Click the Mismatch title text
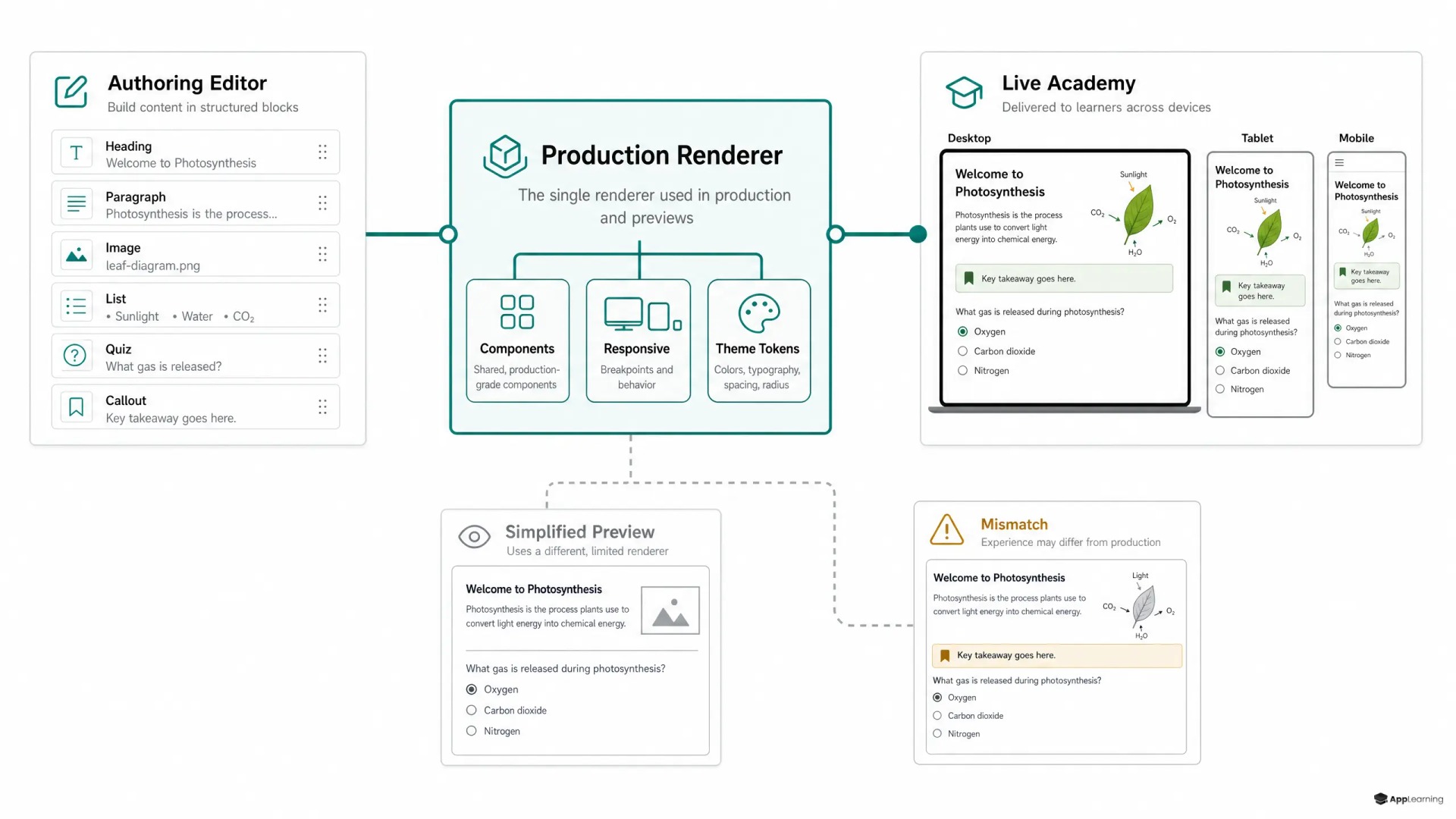Viewport: 1456px width, 819px height. coord(1014,524)
